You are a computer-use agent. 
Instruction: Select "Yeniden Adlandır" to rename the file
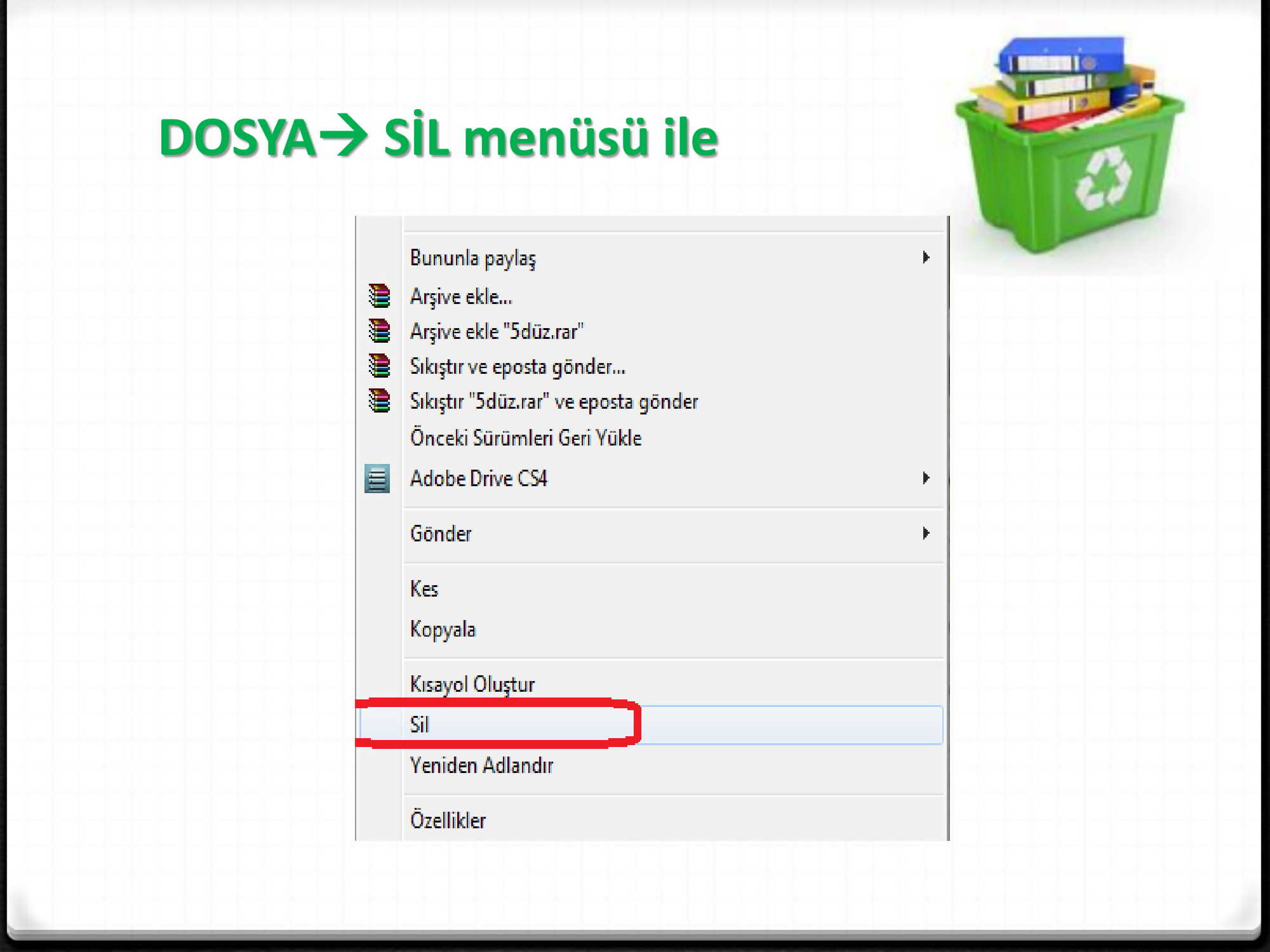click(482, 765)
